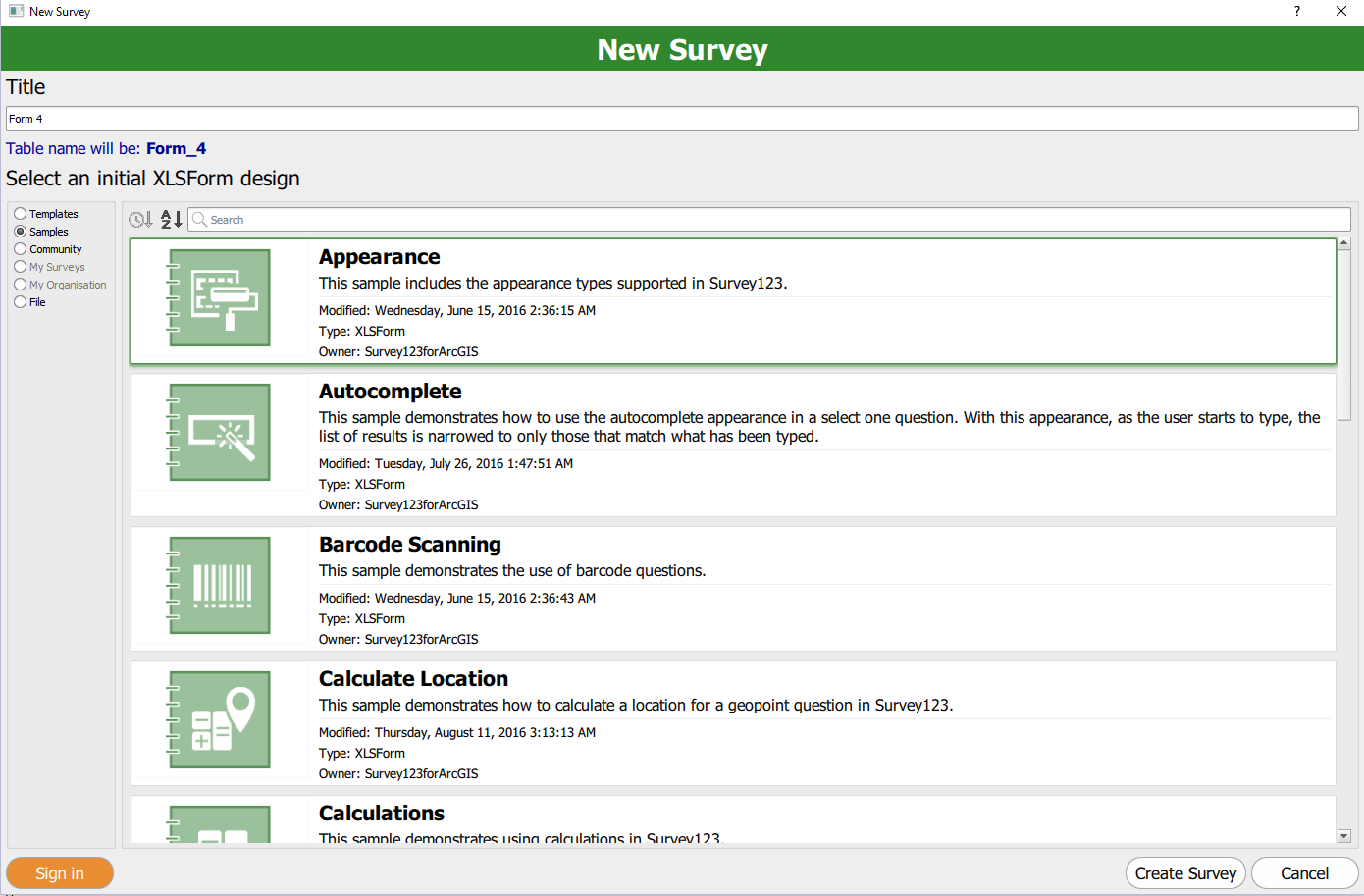Screen dimensions: 1364x896
Task: Select the Templates radio option
Action: tap(21, 214)
